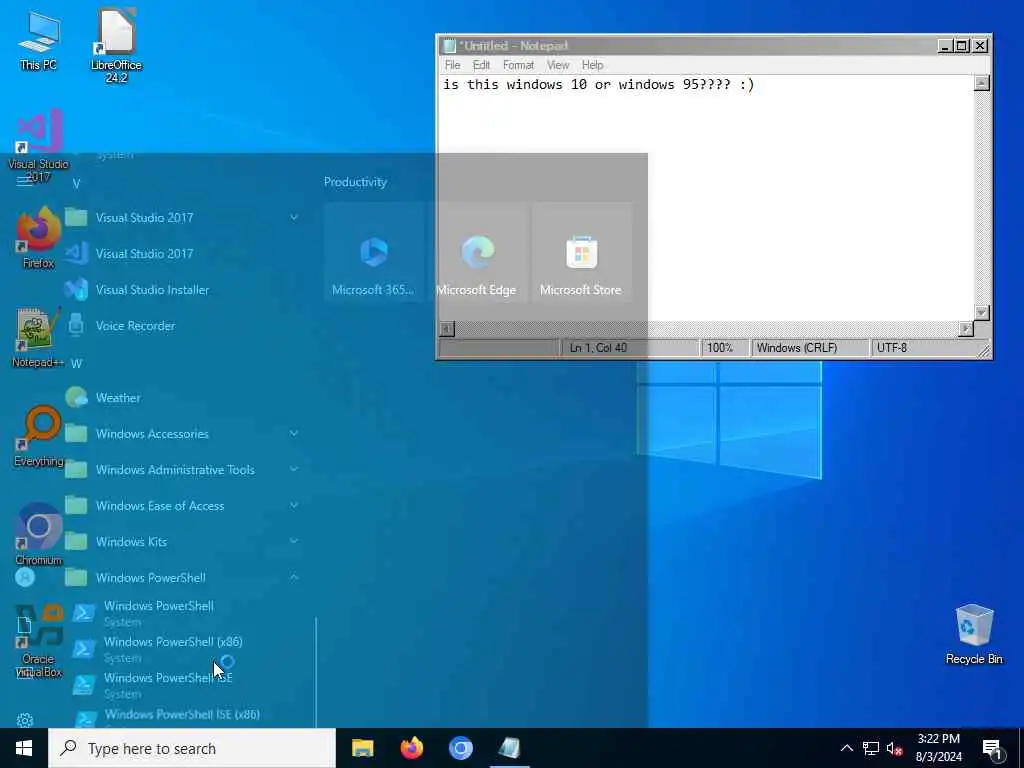Open Weather app from list
The height and width of the screenshot is (768, 1024).
coord(118,397)
